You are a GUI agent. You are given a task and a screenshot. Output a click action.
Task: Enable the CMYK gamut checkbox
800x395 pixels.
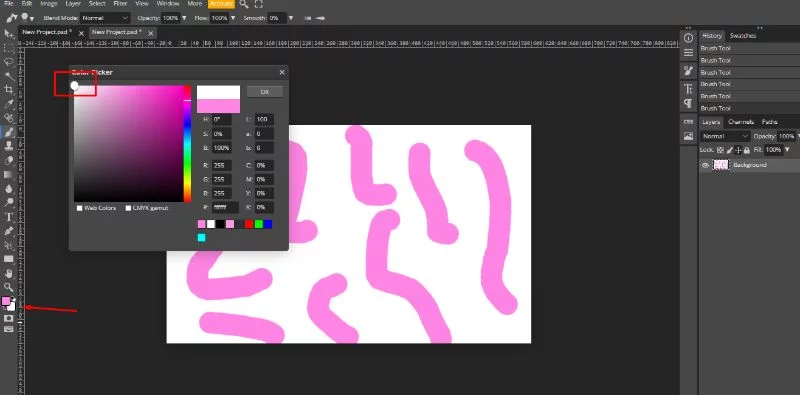click(128, 208)
